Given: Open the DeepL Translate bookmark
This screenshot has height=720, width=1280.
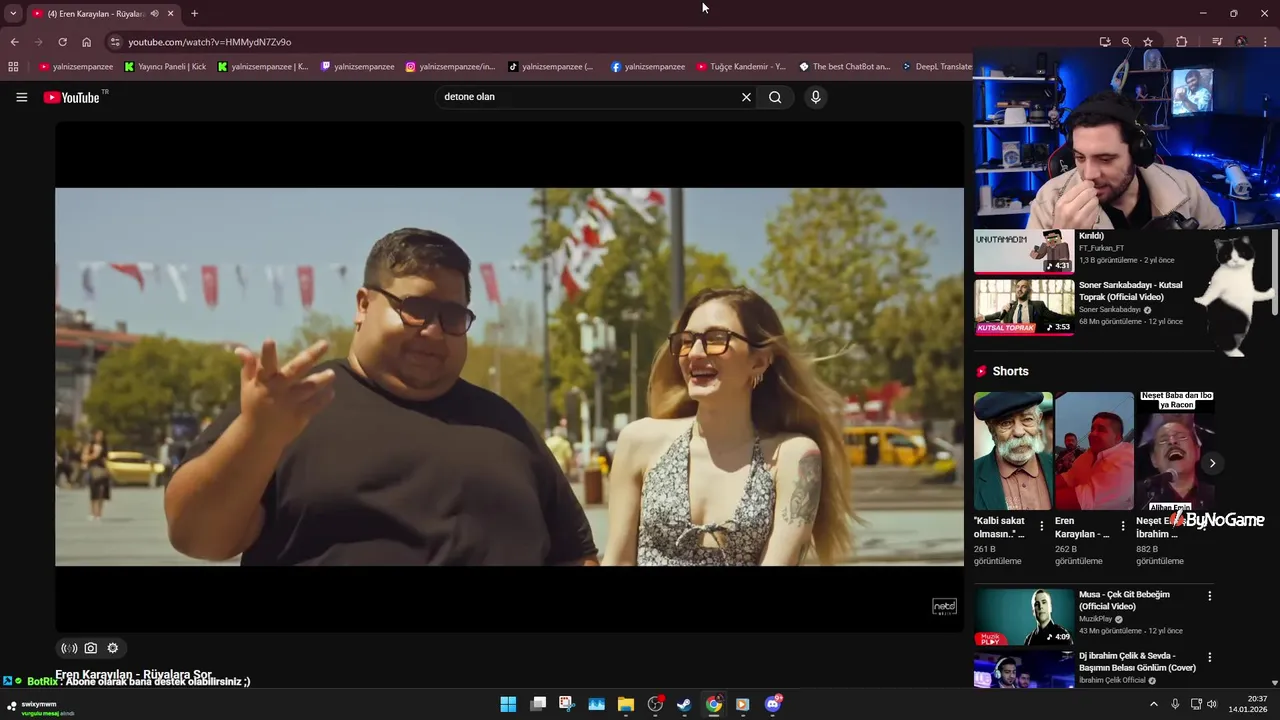Looking at the screenshot, I should [x=937, y=67].
